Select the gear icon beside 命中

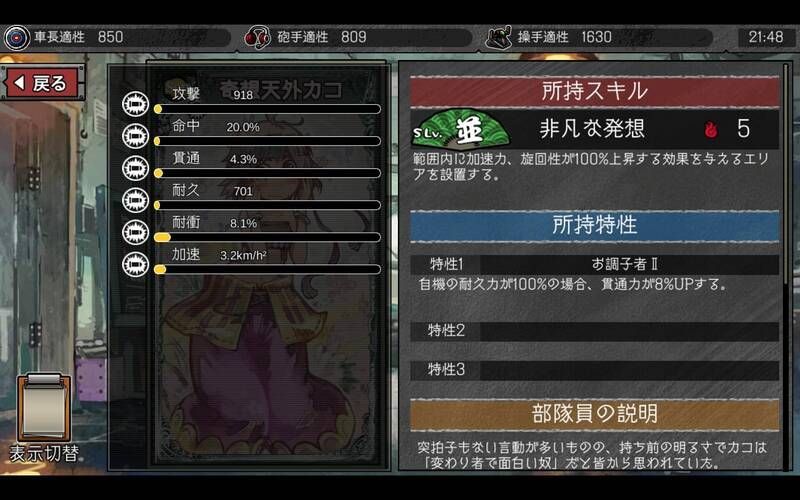click(135, 136)
